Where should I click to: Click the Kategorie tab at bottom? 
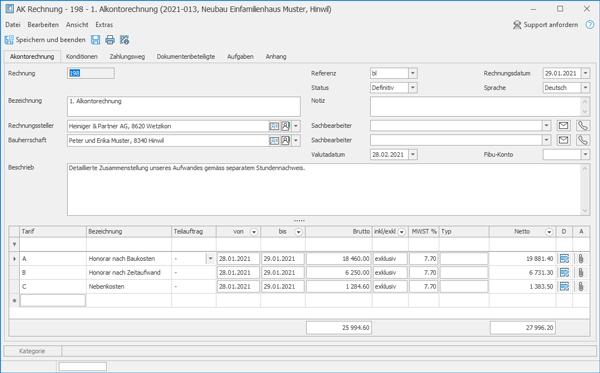pyautogui.click(x=32, y=351)
